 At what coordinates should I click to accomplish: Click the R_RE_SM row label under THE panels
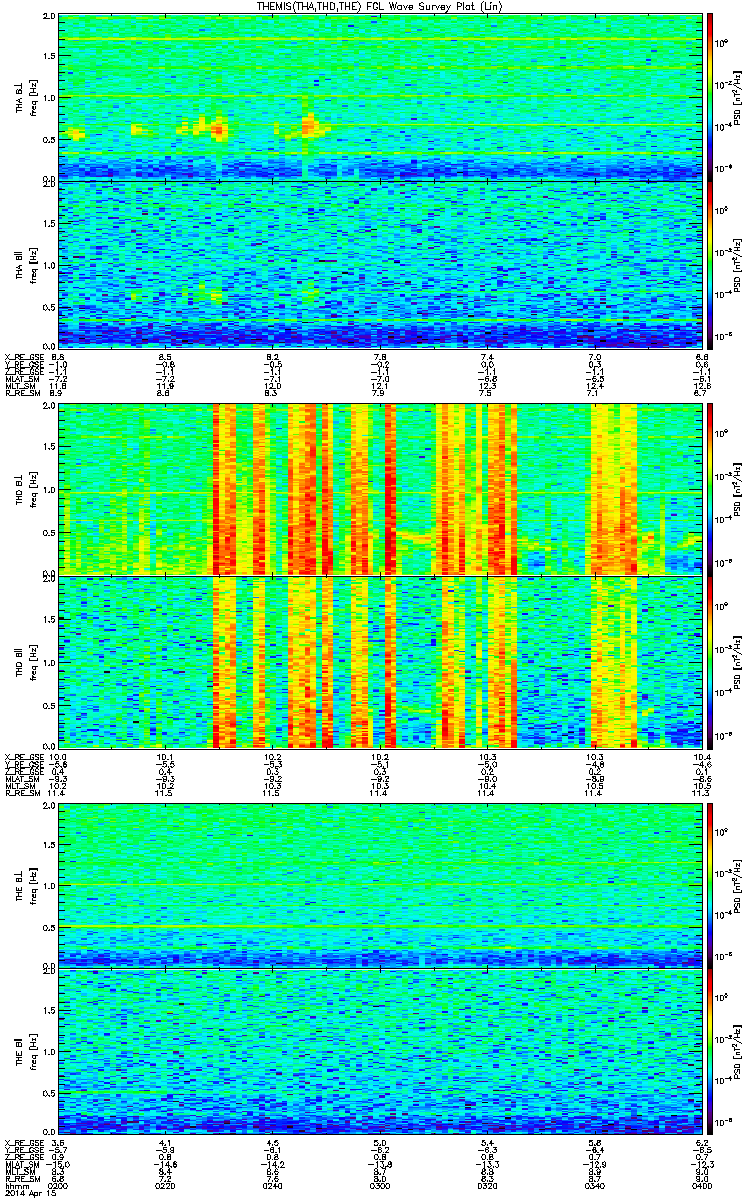pyautogui.click(x=21, y=1178)
